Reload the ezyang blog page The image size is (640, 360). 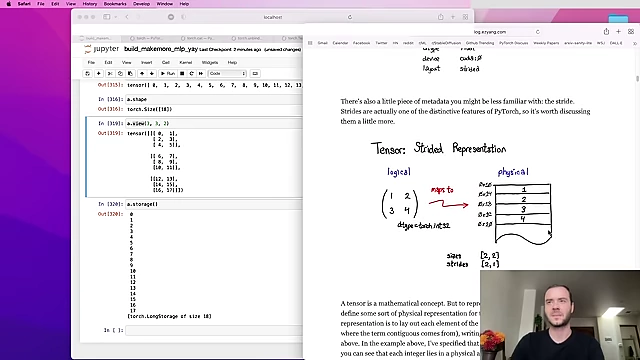point(538,32)
